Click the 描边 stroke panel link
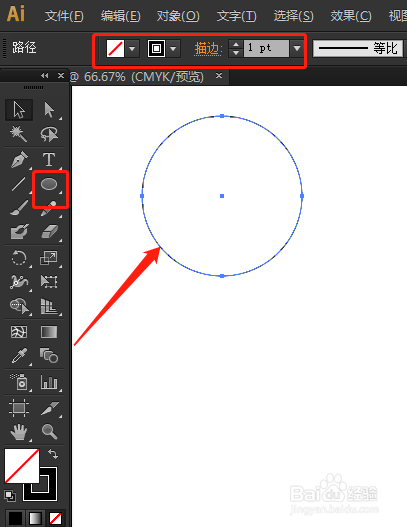 [x=208, y=49]
